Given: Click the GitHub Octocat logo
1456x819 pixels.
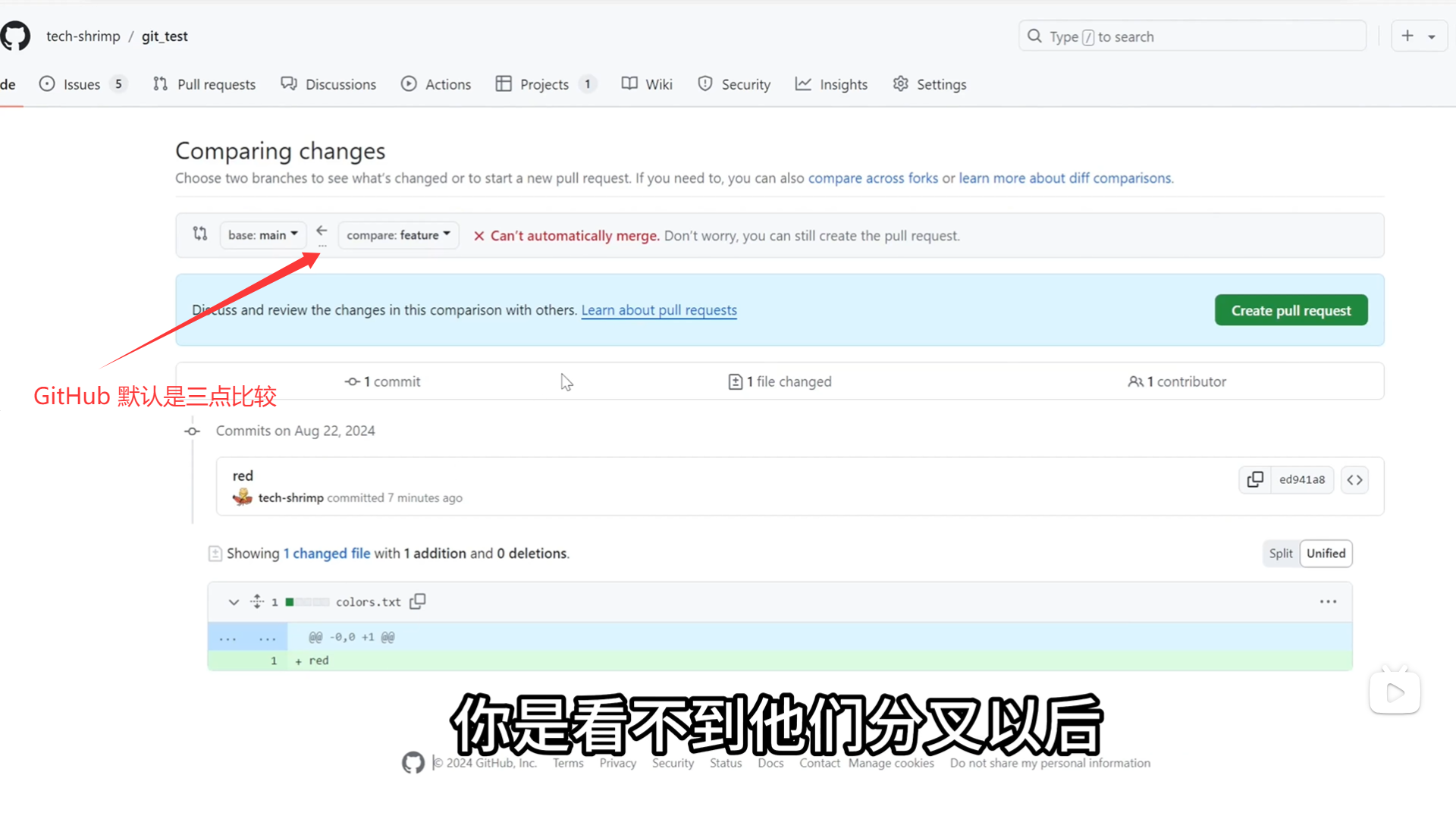Looking at the screenshot, I should point(15,36).
